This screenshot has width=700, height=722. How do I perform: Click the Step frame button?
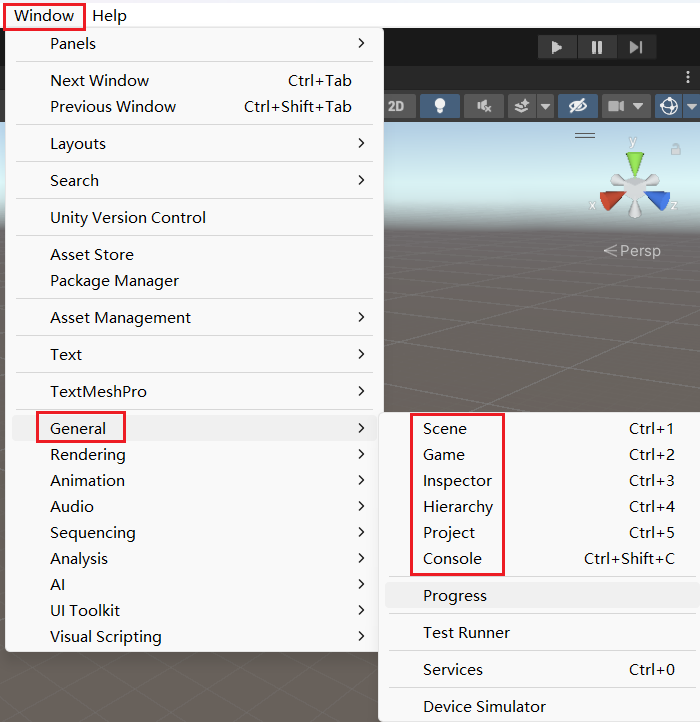point(636,47)
